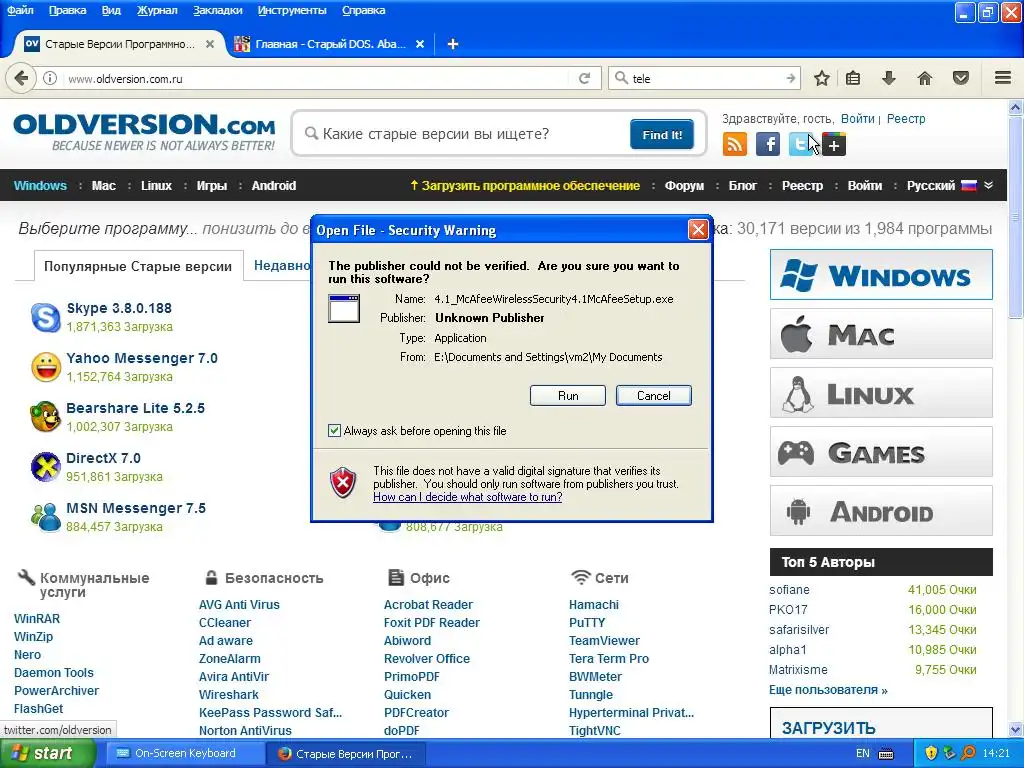Click the Windows platform banner button
The image size is (1024, 768).
881,274
